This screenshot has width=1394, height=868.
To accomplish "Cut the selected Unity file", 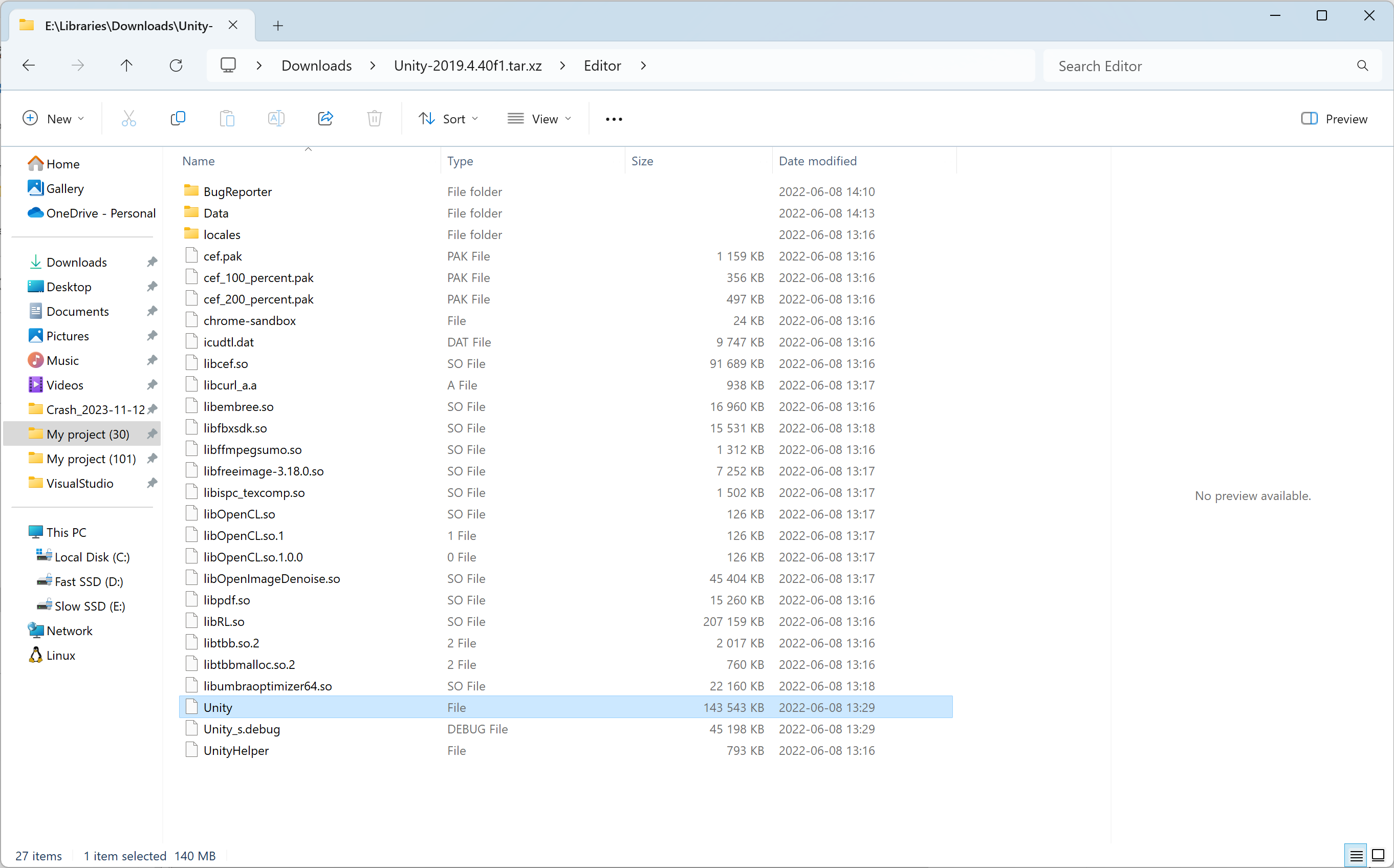I will pyautogui.click(x=128, y=118).
